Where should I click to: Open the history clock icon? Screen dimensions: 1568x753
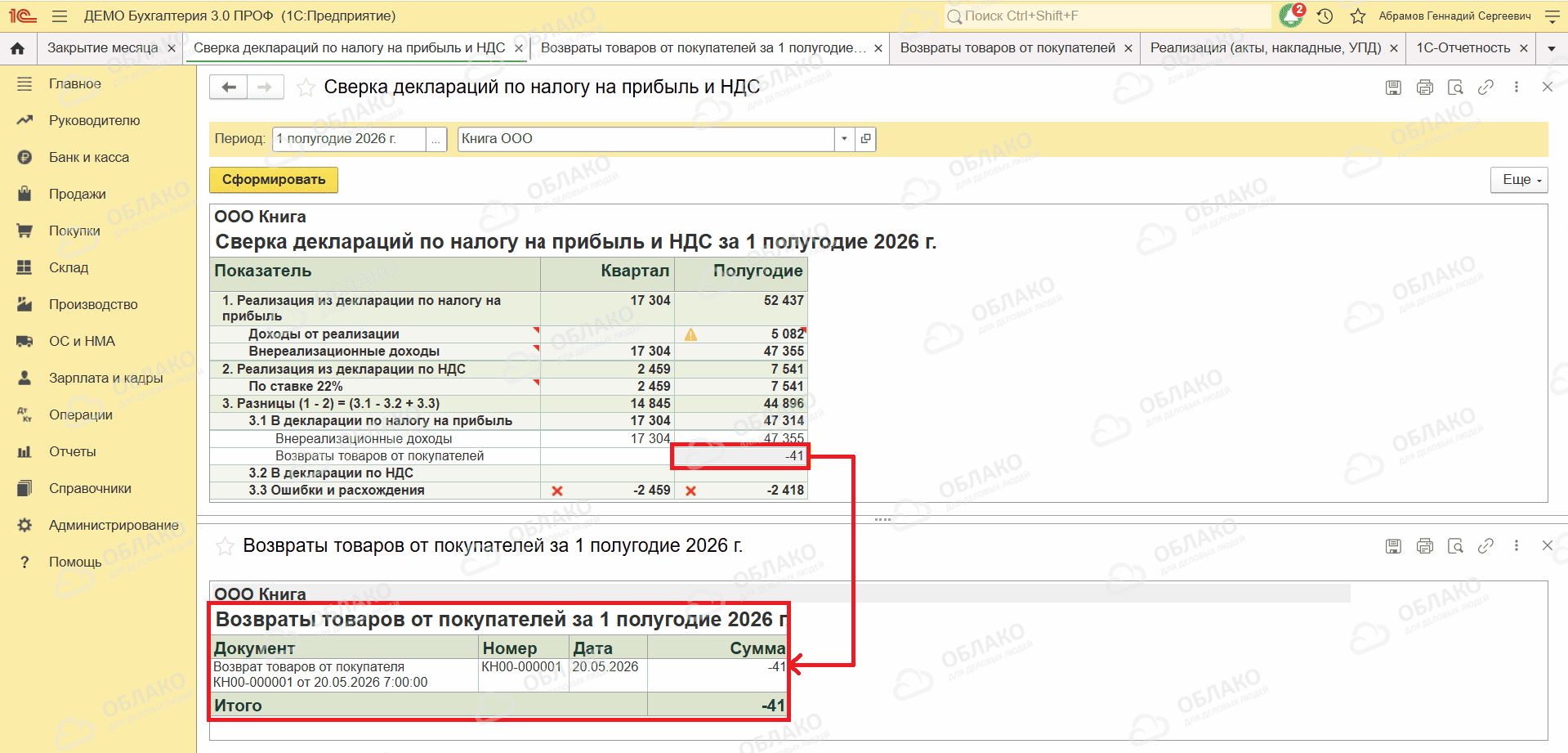coord(1325,16)
